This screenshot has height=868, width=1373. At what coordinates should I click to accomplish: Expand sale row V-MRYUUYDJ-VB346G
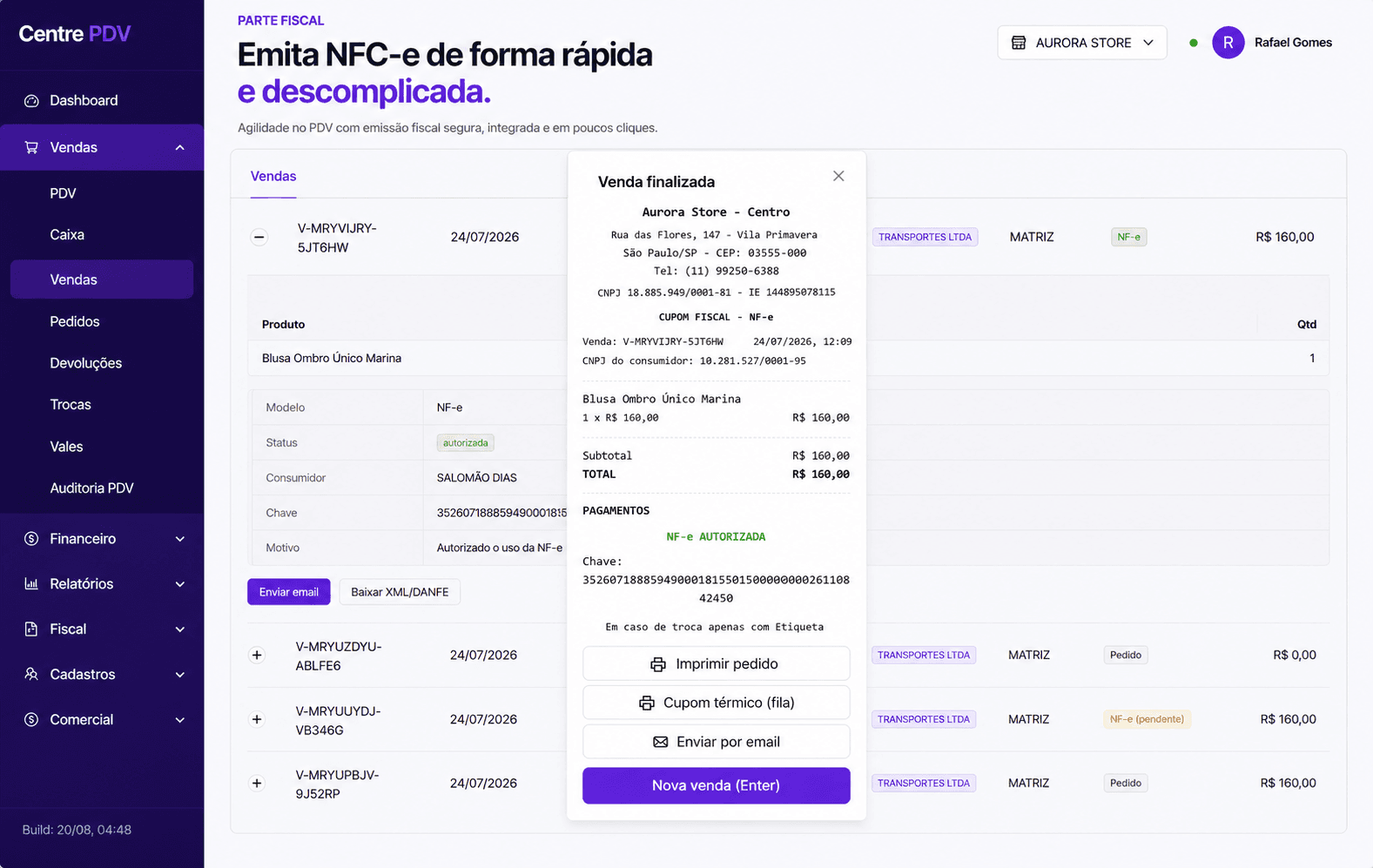[x=257, y=719]
